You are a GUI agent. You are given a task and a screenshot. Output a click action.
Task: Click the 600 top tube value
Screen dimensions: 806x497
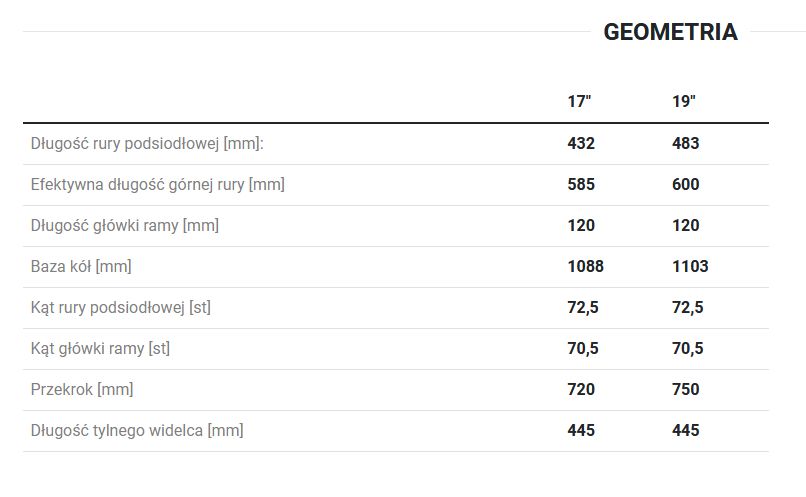click(686, 185)
